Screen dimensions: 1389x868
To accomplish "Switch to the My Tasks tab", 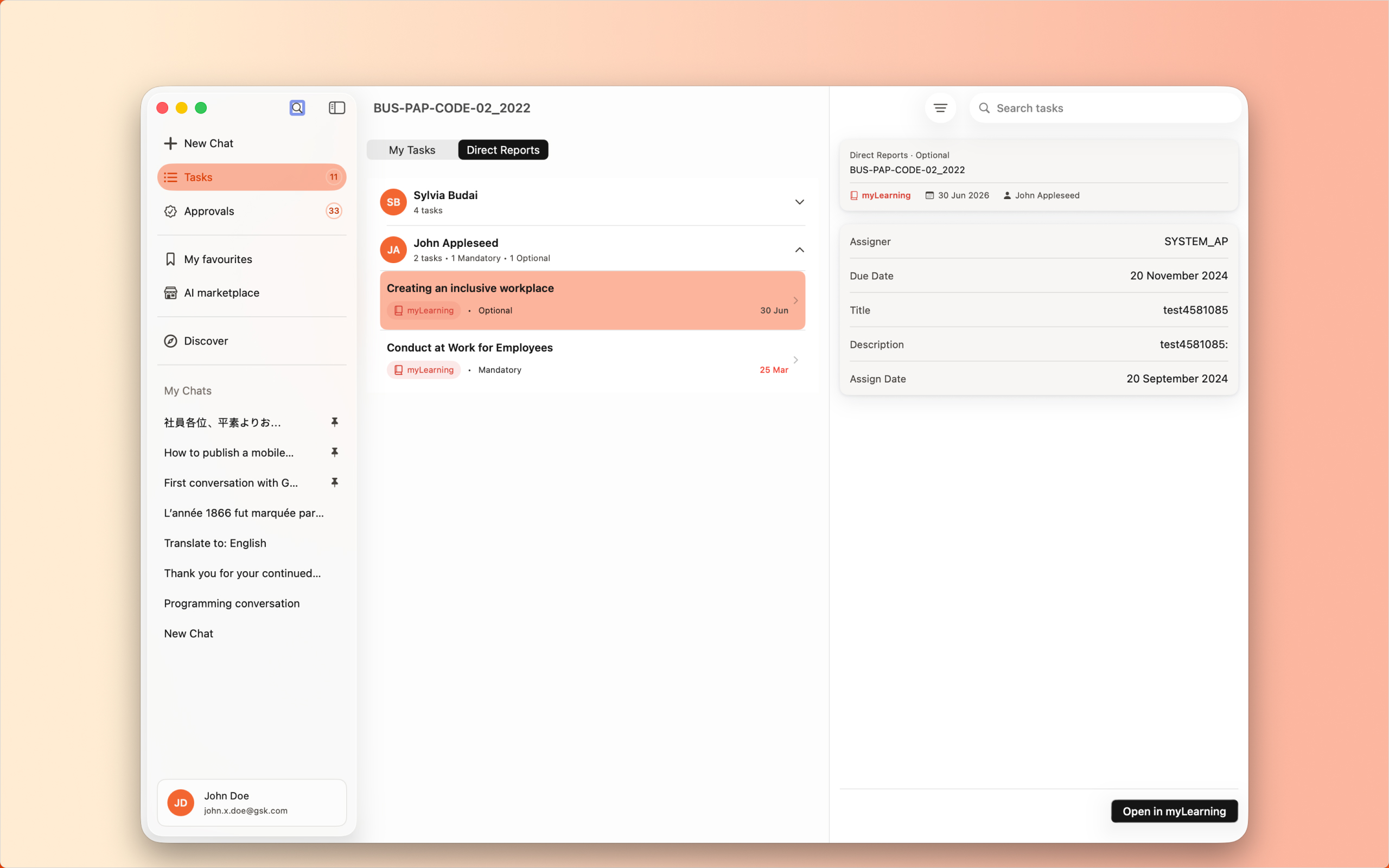I will pyautogui.click(x=412, y=150).
